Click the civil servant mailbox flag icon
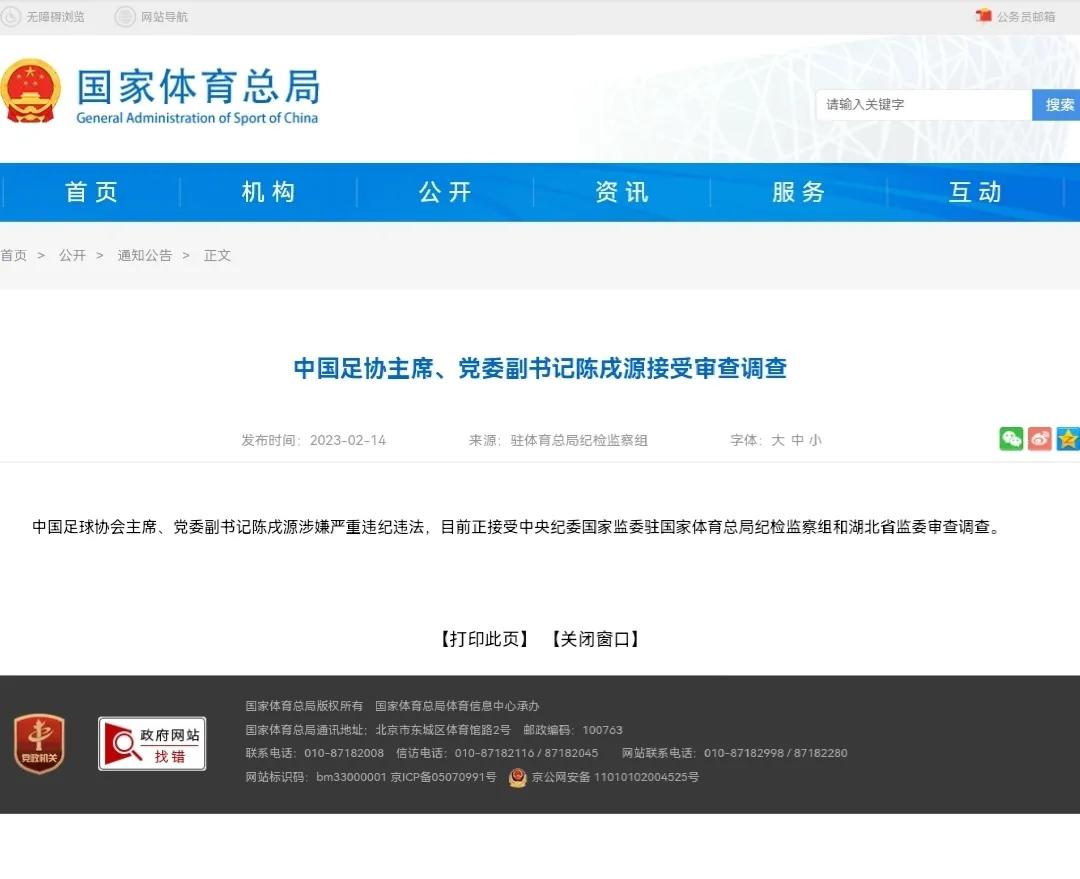The height and width of the screenshot is (879, 1080). click(984, 16)
